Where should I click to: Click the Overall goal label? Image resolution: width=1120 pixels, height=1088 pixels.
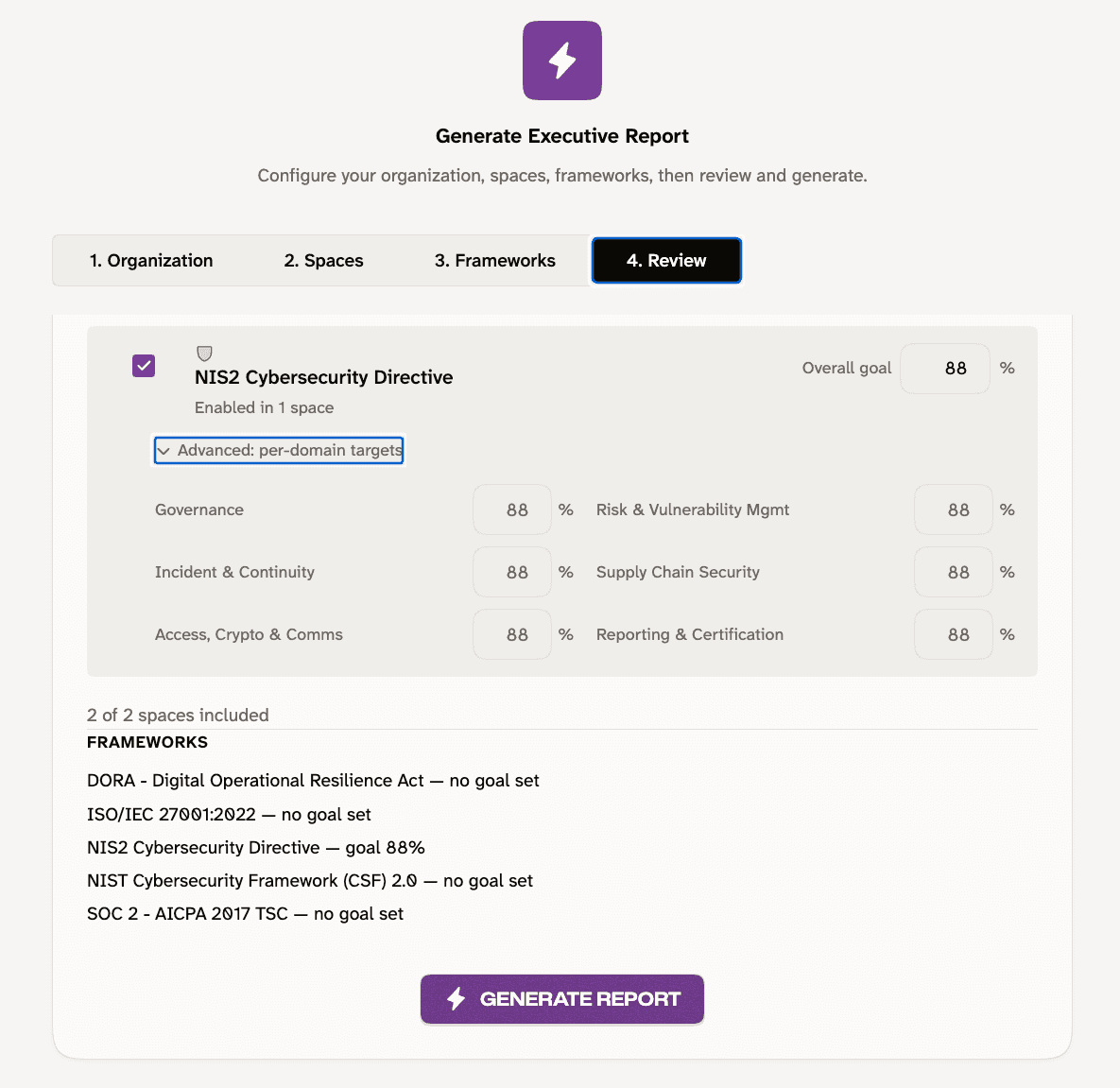click(x=847, y=368)
